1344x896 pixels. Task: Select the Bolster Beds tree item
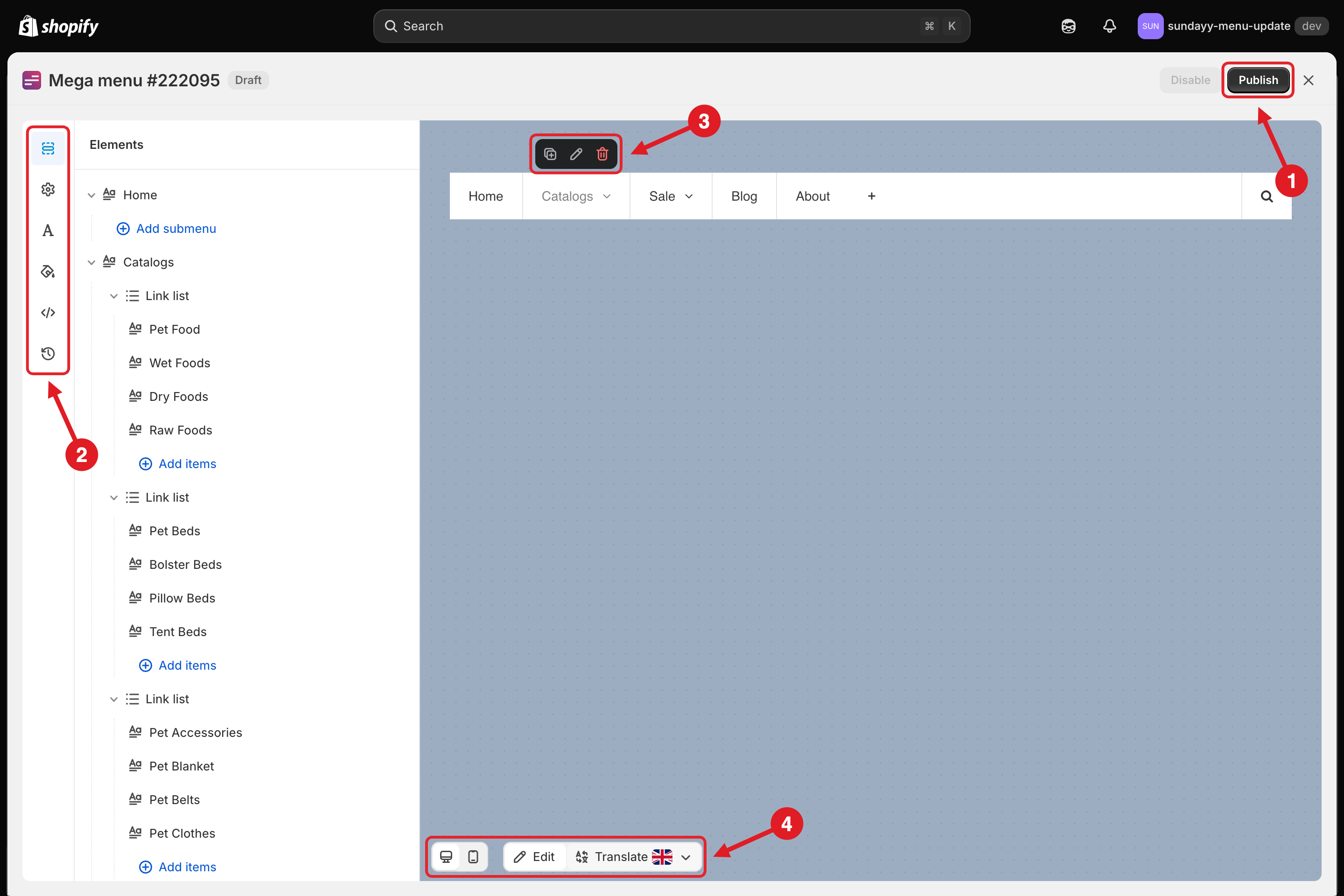tap(185, 565)
